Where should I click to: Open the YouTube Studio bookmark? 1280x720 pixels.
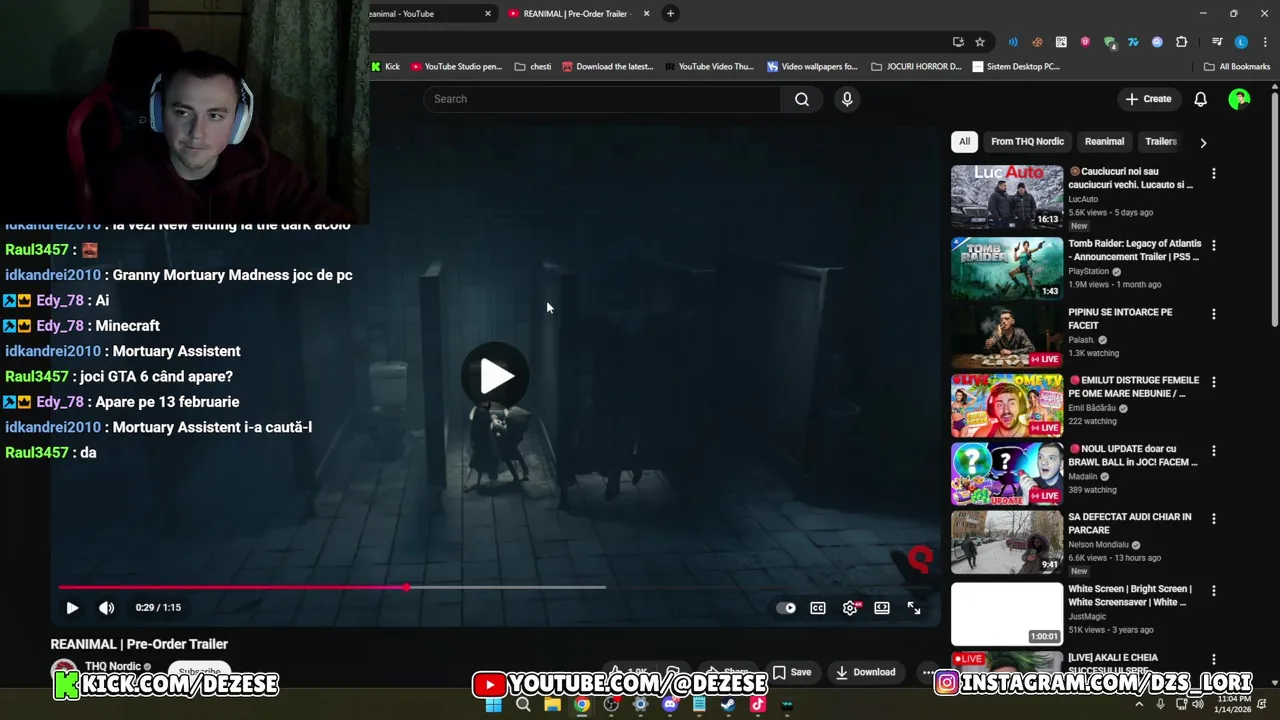coord(456,67)
